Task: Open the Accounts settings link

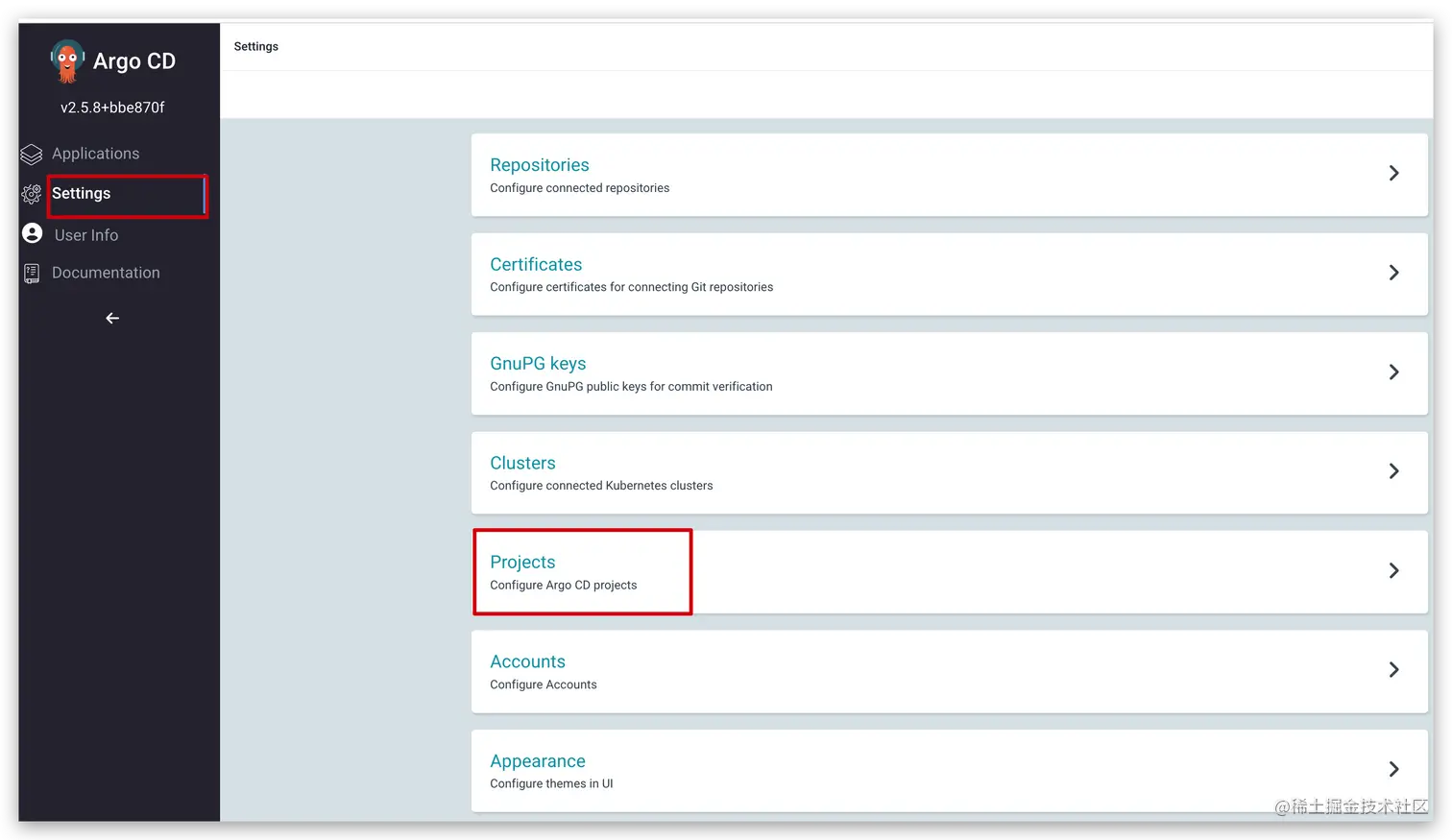Action: point(527,661)
